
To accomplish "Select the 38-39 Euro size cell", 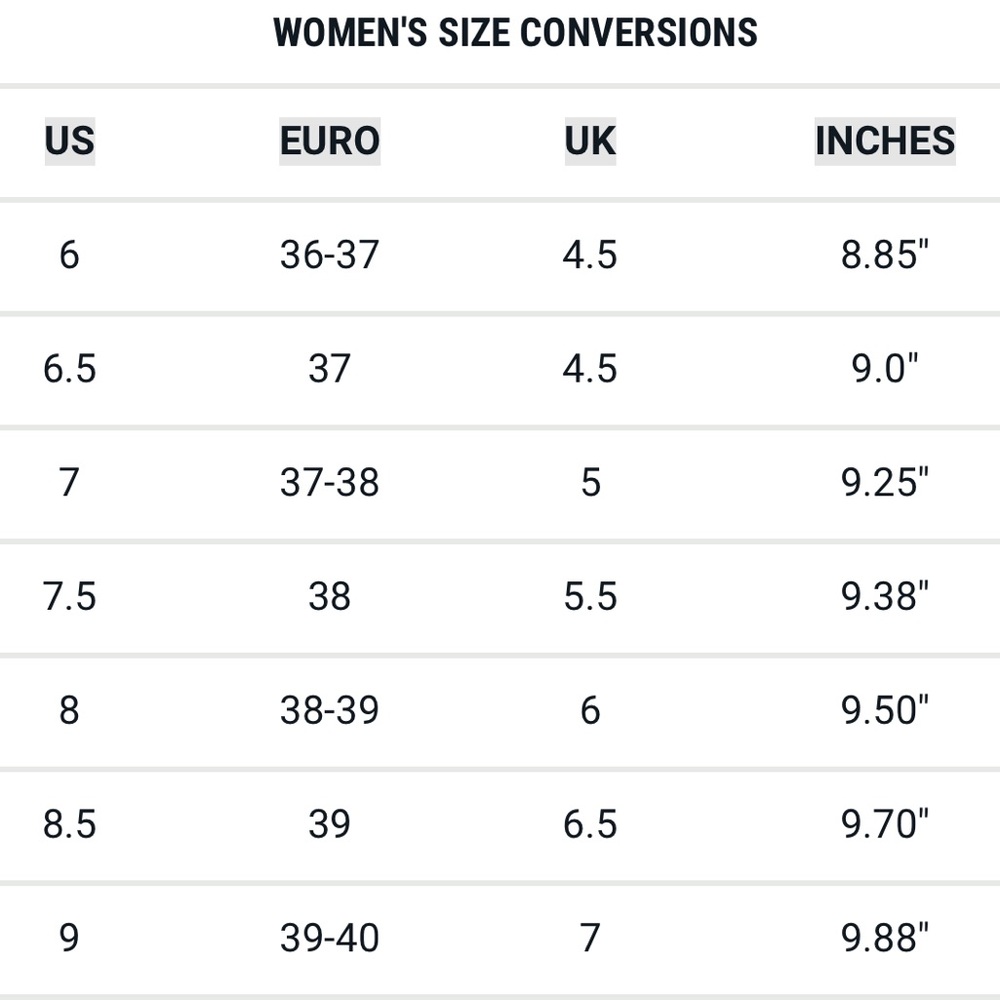I will [x=330, y=710].
